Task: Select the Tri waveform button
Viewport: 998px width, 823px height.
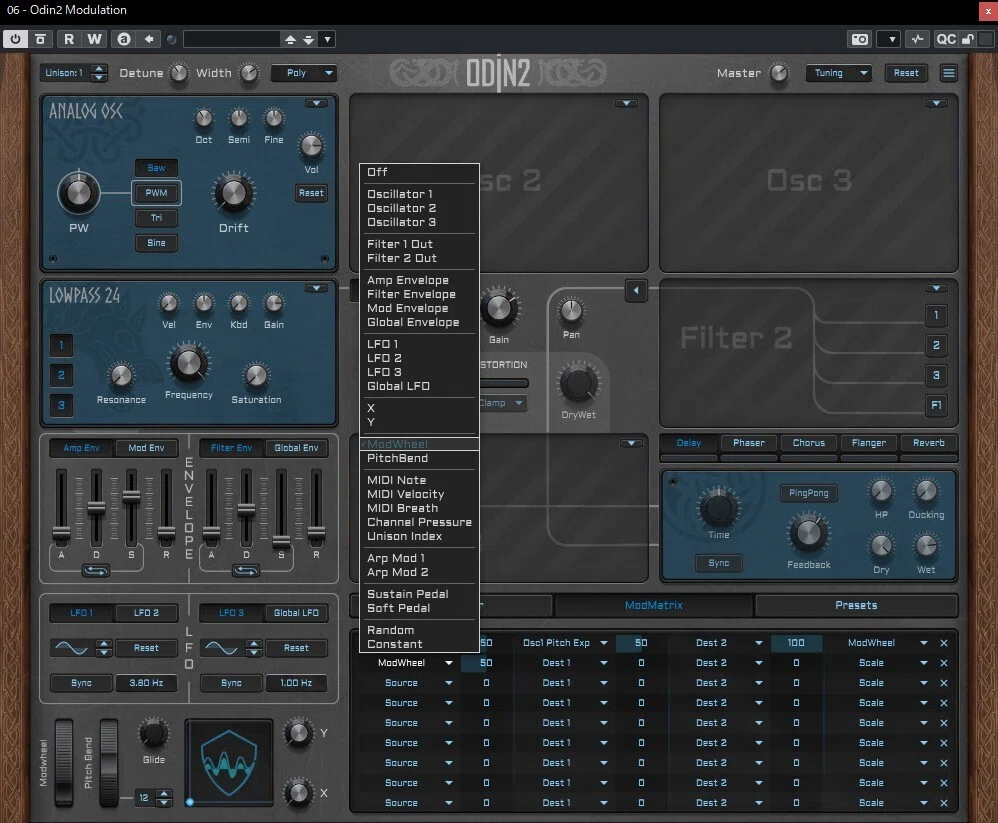Action: (x=156, y=218)
